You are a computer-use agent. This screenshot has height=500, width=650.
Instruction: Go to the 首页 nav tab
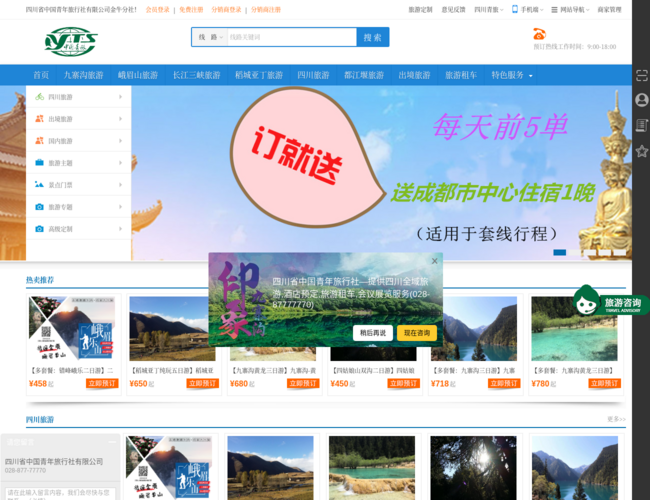[x=41, y=75]
